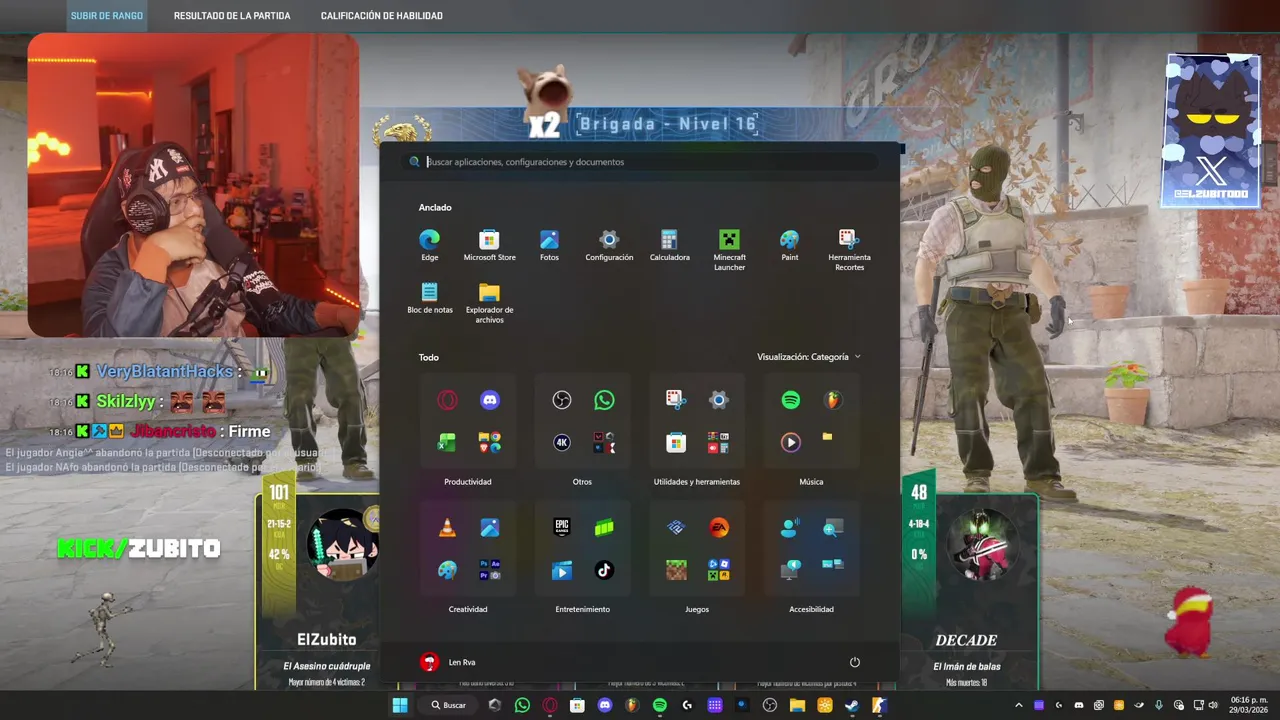The height and width of the screenshot is (720, 1280).
Task: Open snipping tool in Utilidades group
Action: [x=677, y=400]
